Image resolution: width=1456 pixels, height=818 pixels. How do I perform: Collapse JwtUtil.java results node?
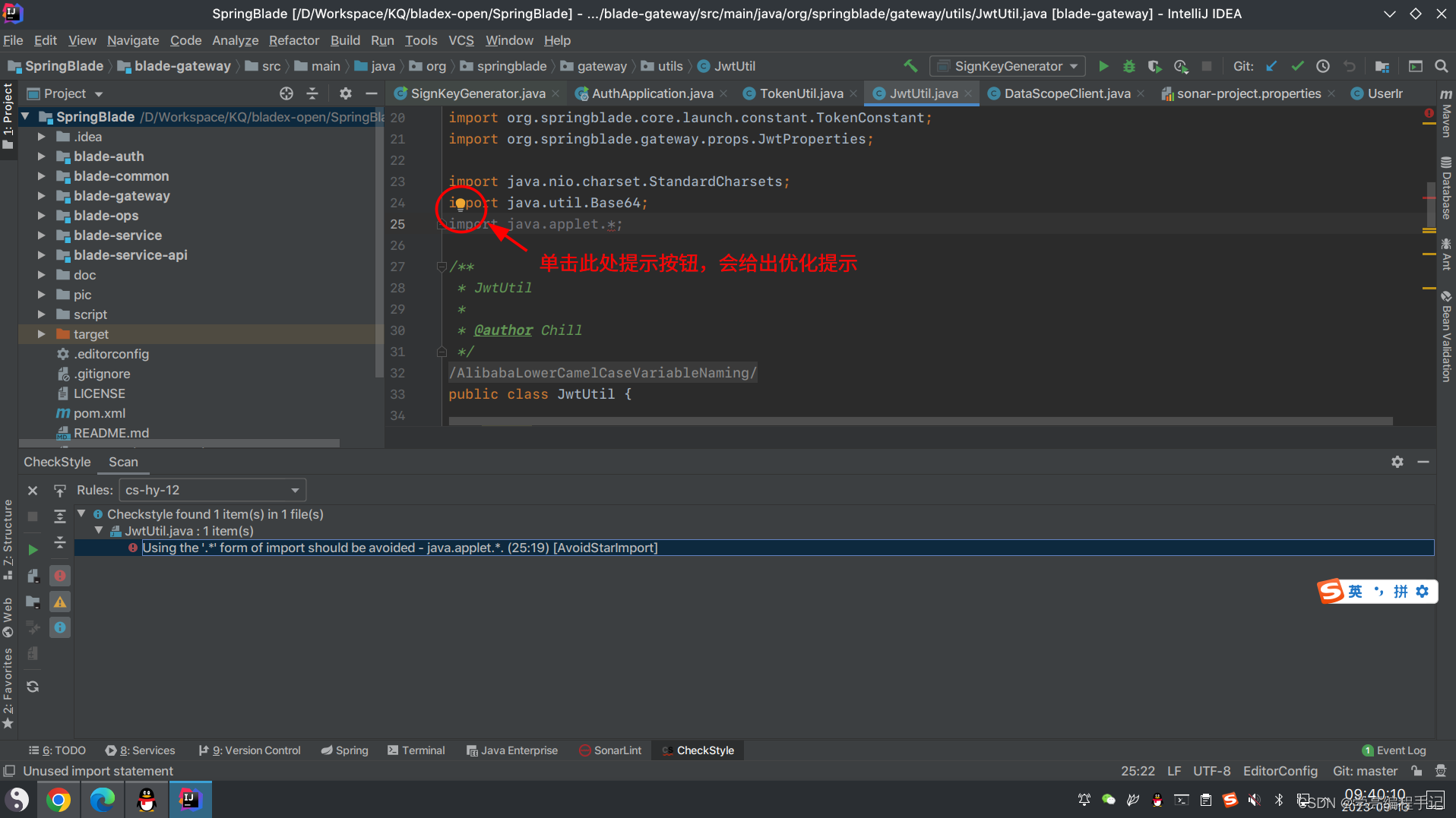click(99, 531)
